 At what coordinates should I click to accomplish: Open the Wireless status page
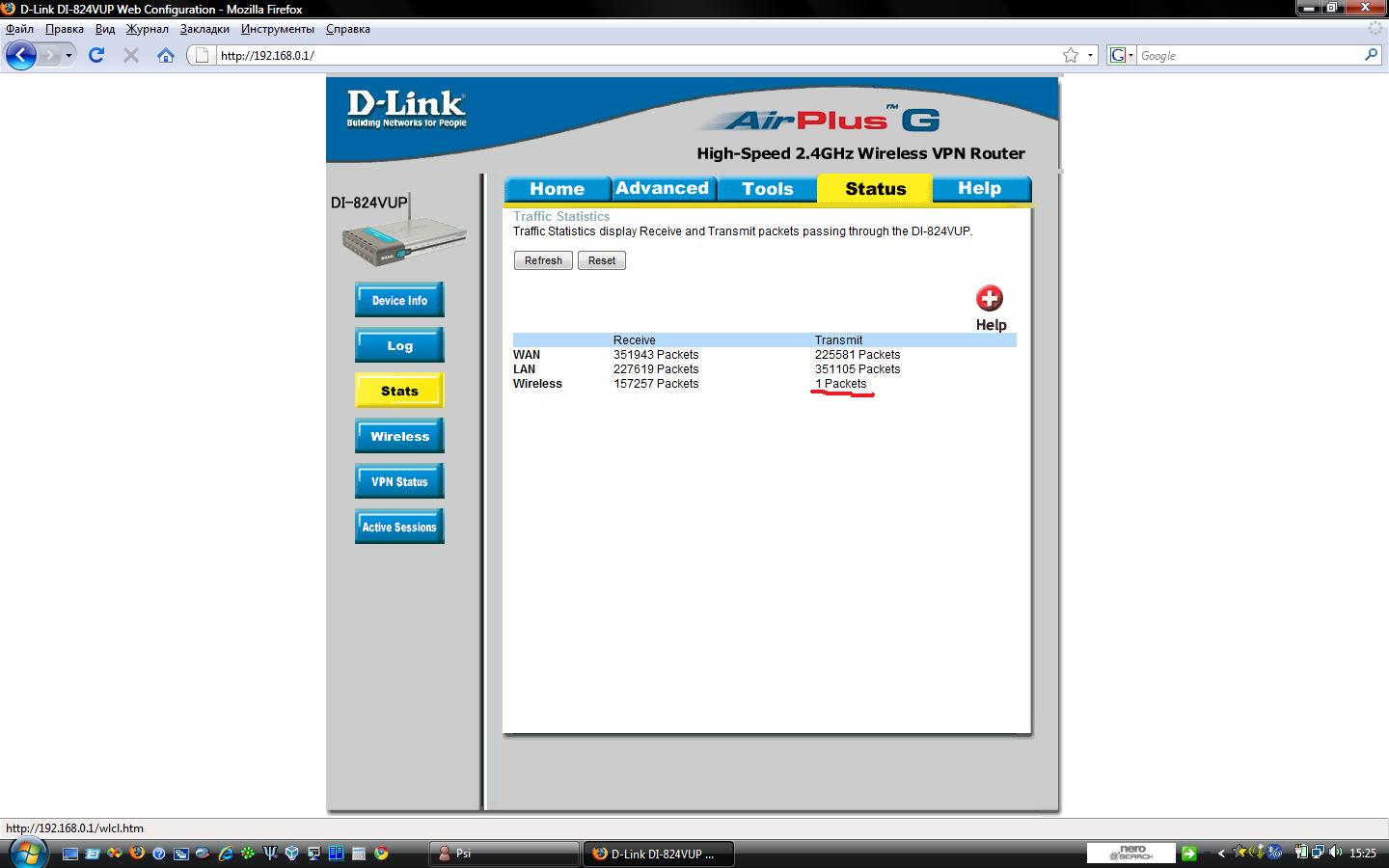[x=399, y=436]
